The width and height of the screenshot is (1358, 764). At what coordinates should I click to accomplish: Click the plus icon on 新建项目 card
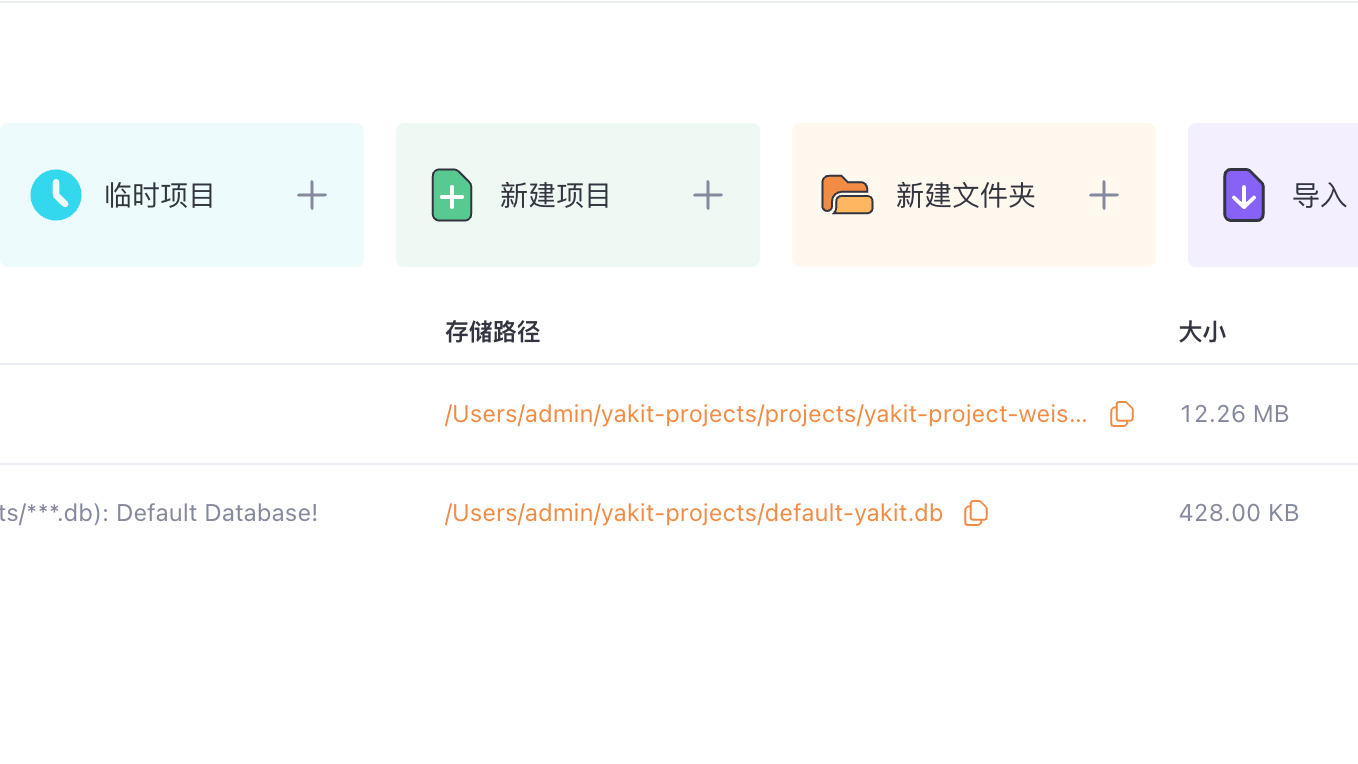707,195
